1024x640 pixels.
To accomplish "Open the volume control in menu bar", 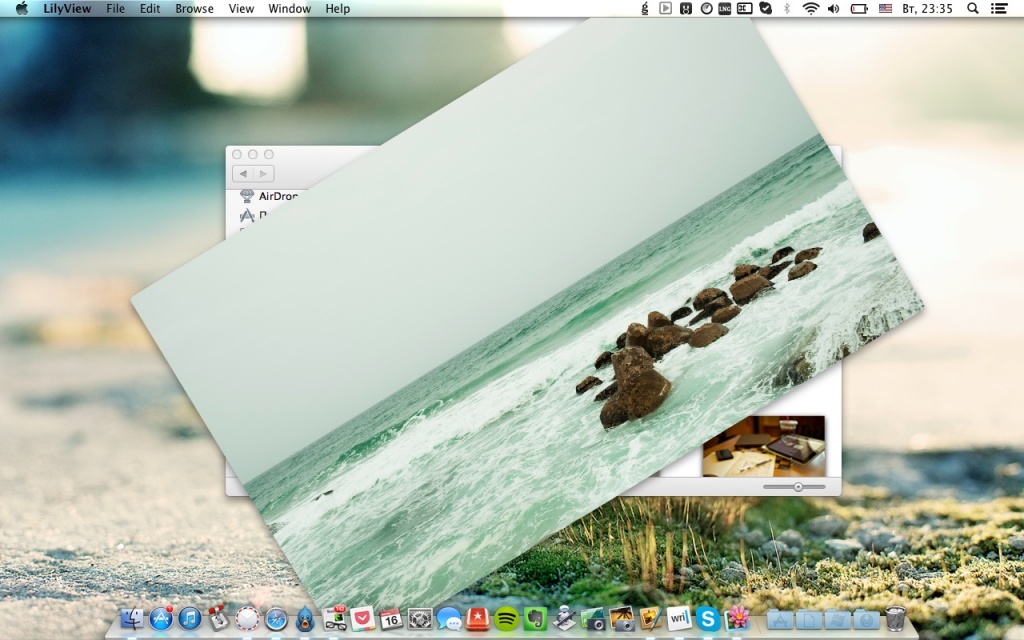I will [x=834, y=8].
